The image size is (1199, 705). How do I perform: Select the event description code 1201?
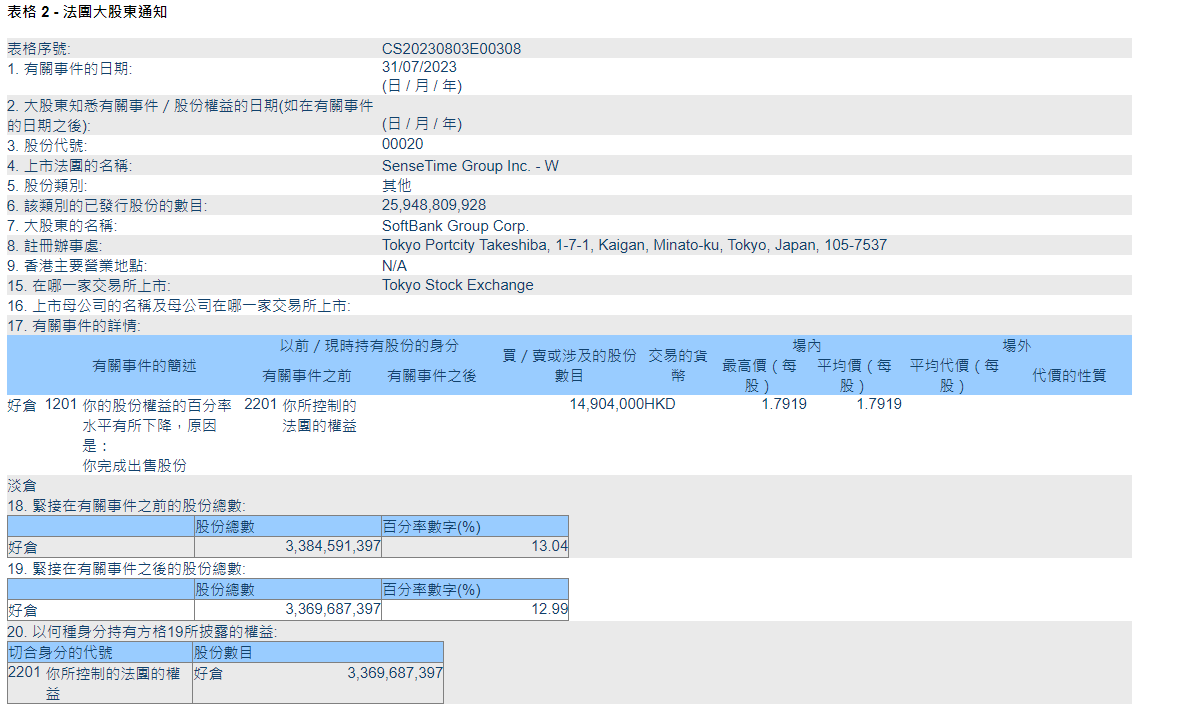(x=61, y=405)
